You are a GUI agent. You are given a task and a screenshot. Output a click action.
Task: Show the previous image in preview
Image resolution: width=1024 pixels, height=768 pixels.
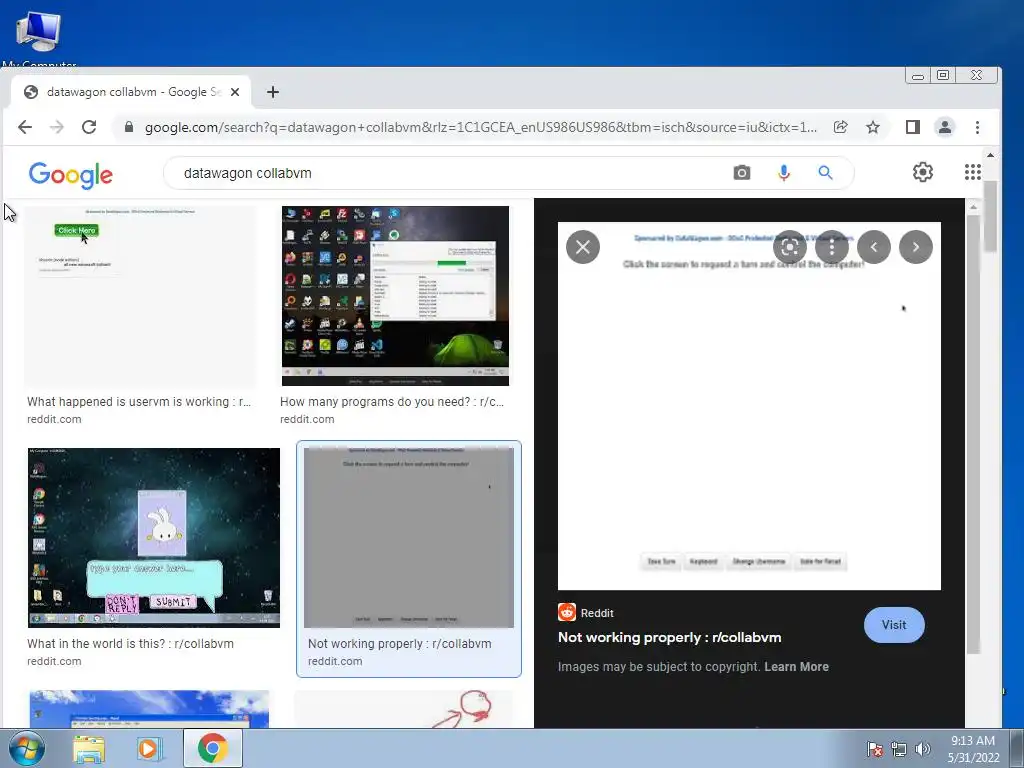pos(874,248)
